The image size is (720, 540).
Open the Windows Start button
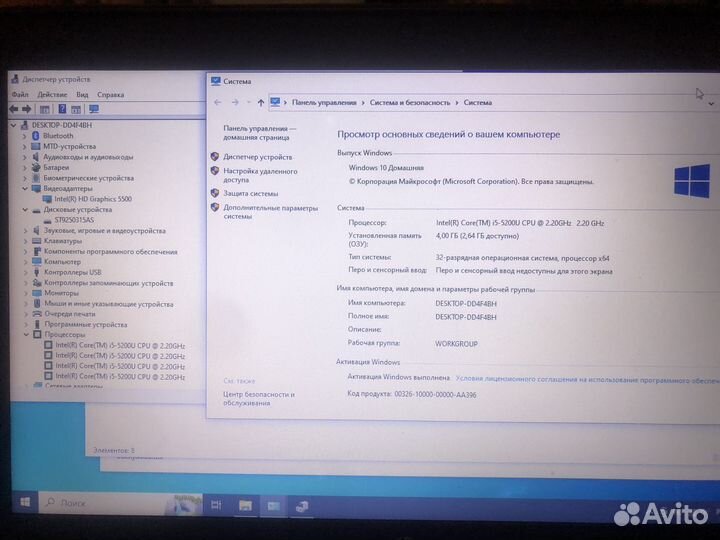25,502
